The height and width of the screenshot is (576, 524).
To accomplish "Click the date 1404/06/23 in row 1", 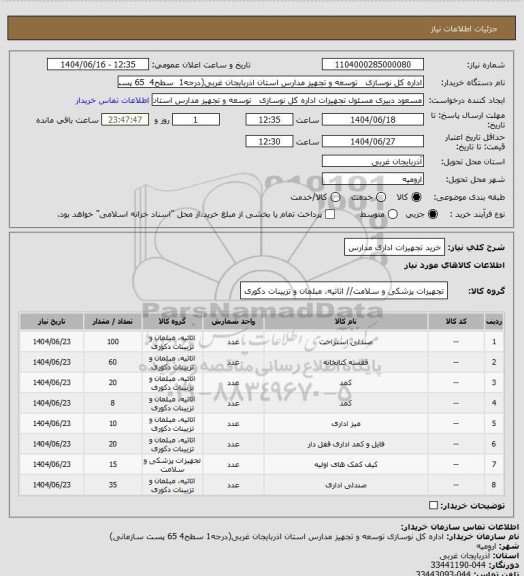I will (51, 342).
